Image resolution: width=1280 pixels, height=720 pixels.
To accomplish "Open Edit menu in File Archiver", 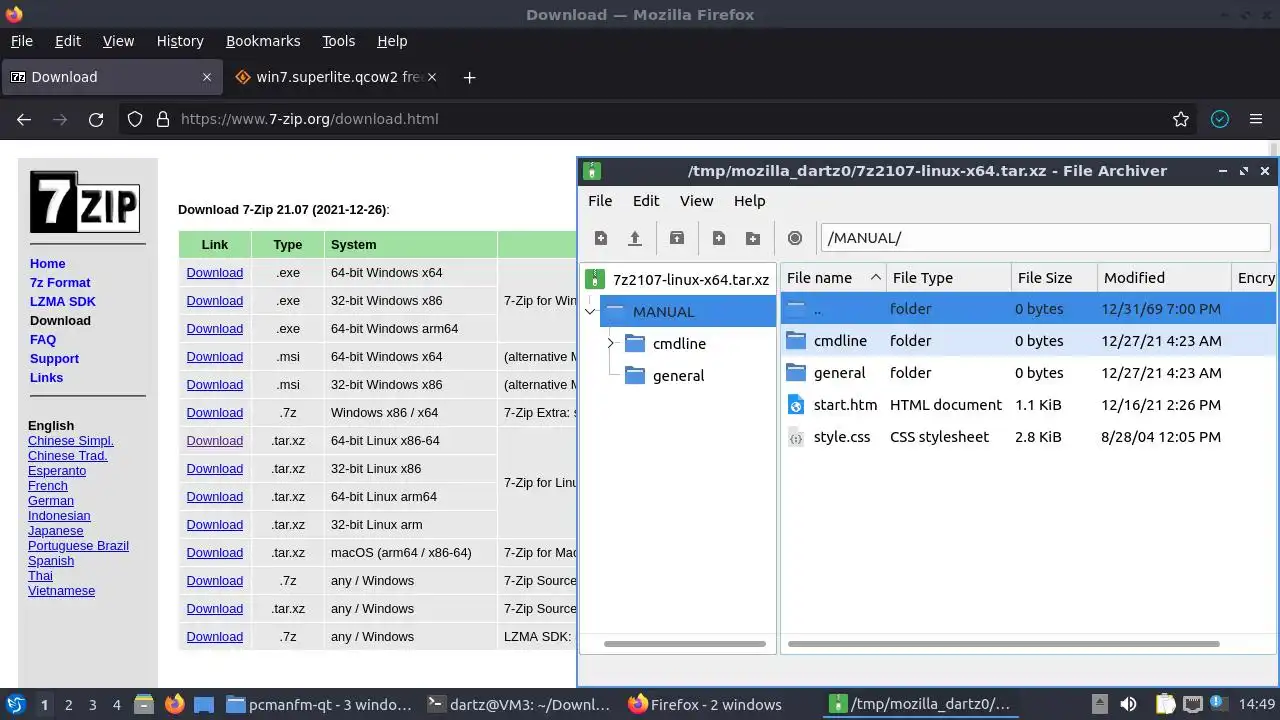I will point(646,201).
